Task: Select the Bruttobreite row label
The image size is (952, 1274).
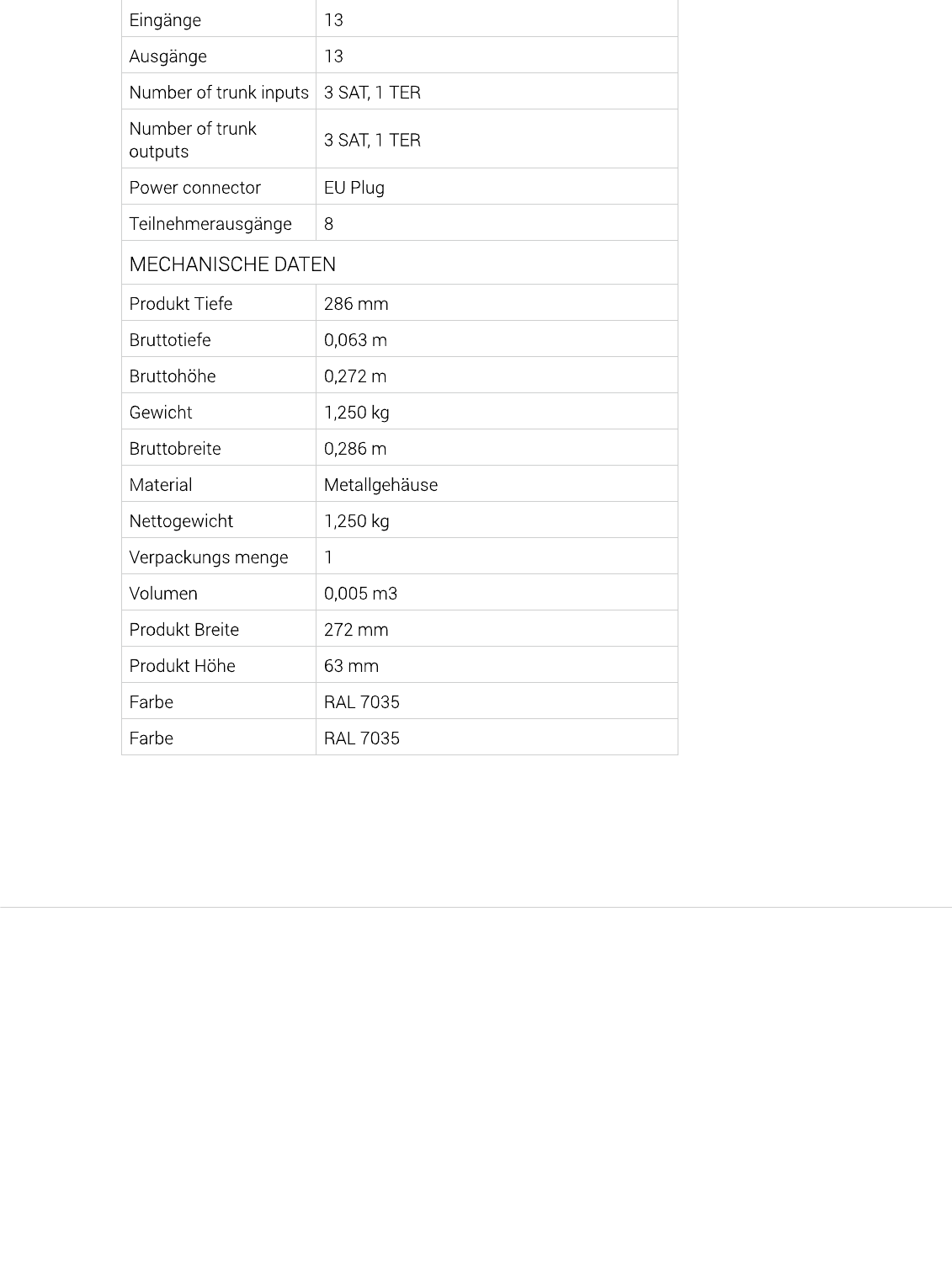Action: point(175,449)
